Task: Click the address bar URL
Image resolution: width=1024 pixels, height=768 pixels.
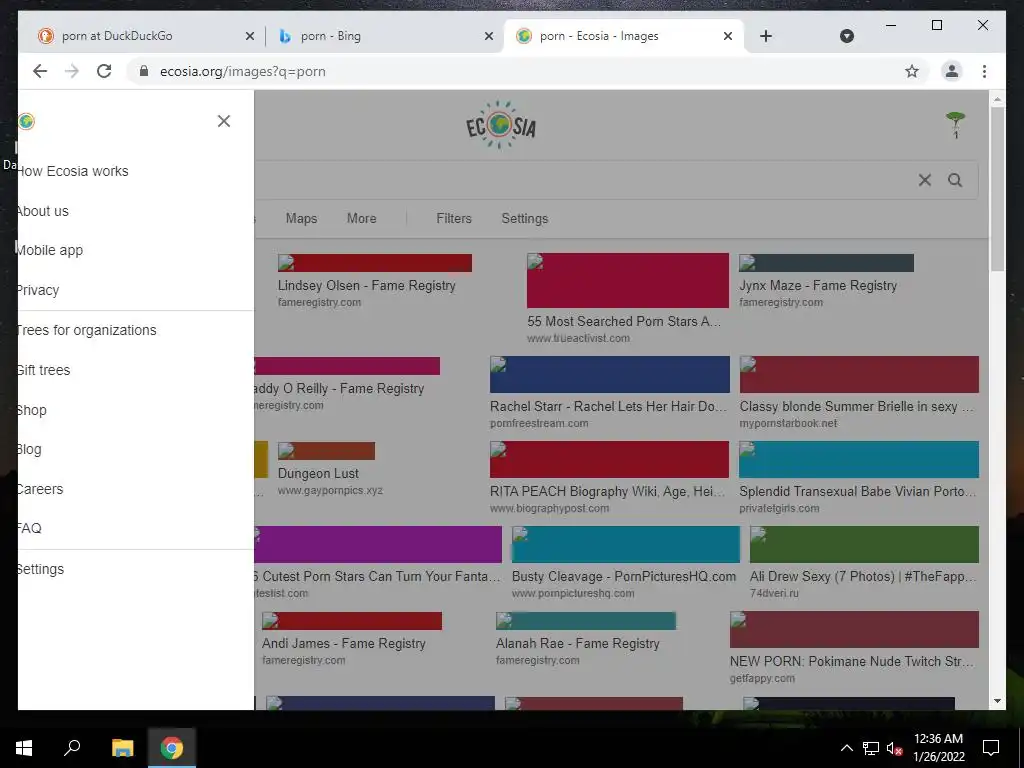Action: click(242, 72)
